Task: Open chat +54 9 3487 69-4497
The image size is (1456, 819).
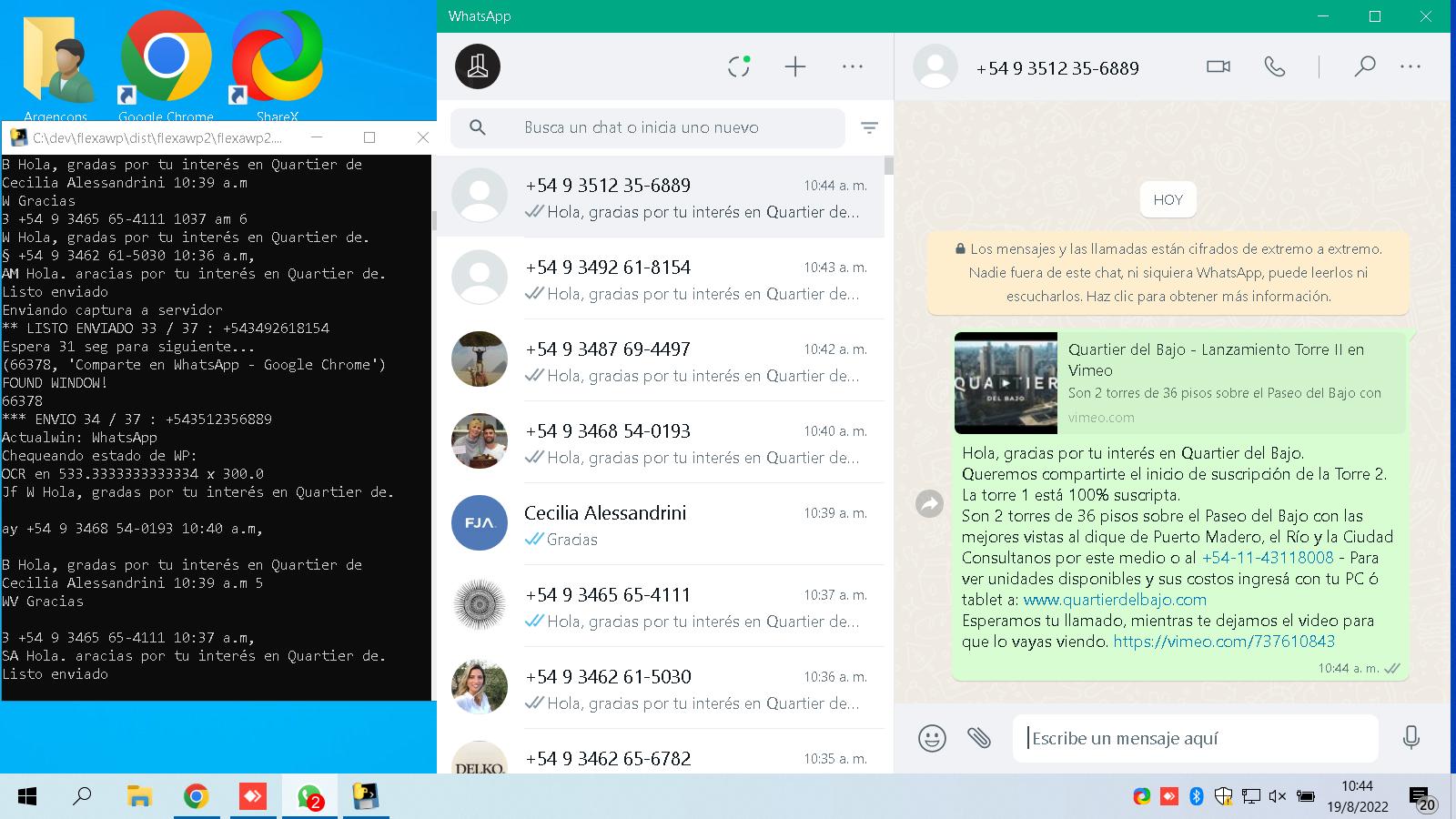Action: tap(661, 360)
